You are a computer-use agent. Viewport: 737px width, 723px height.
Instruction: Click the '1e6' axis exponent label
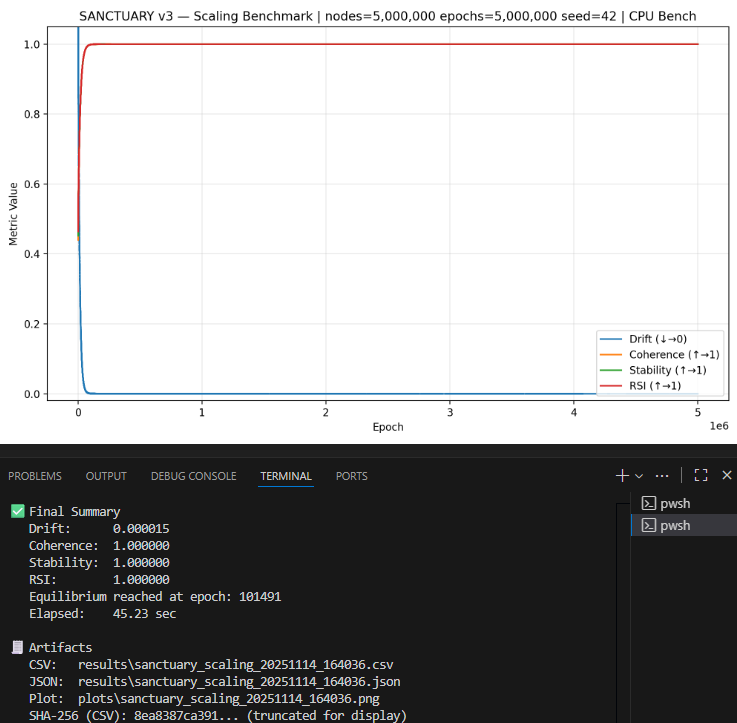coord(719,426)
